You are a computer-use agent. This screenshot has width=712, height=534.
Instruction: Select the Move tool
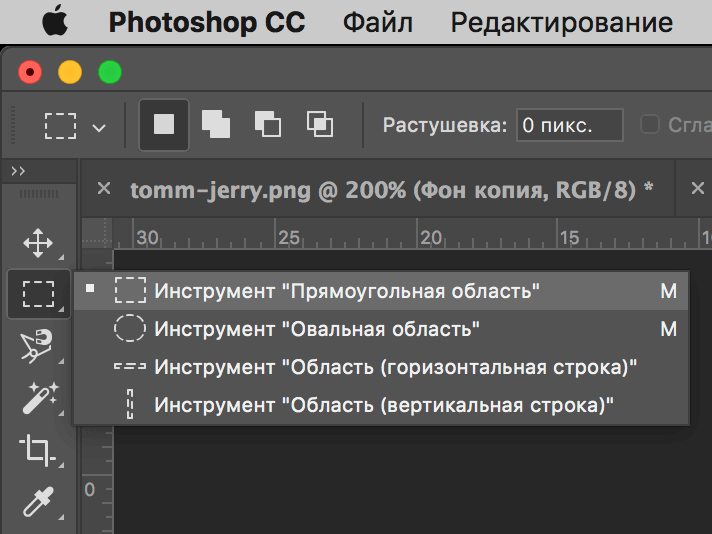click(38, 243)
